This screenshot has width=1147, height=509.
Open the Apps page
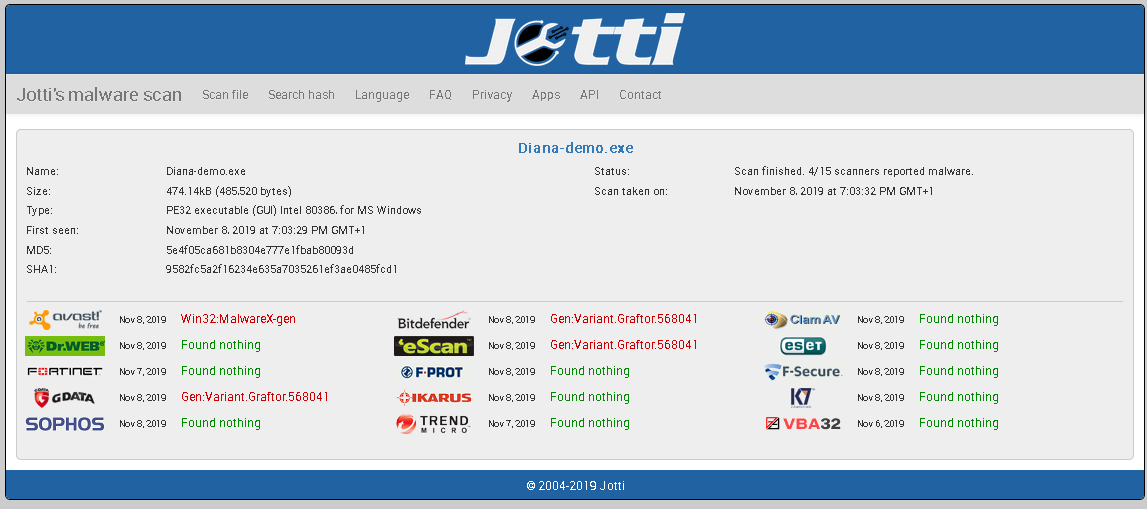[x=546, y=94]
